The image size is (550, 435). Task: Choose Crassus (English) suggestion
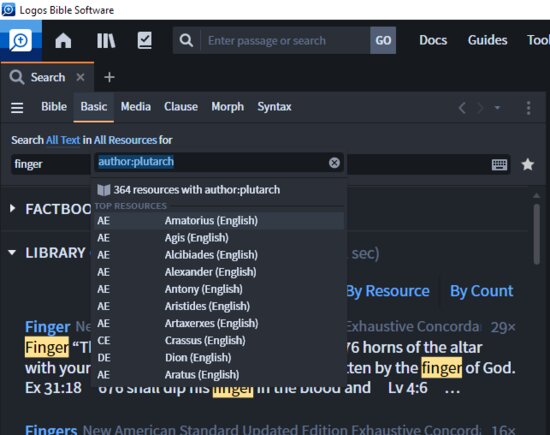coord(219,341)
